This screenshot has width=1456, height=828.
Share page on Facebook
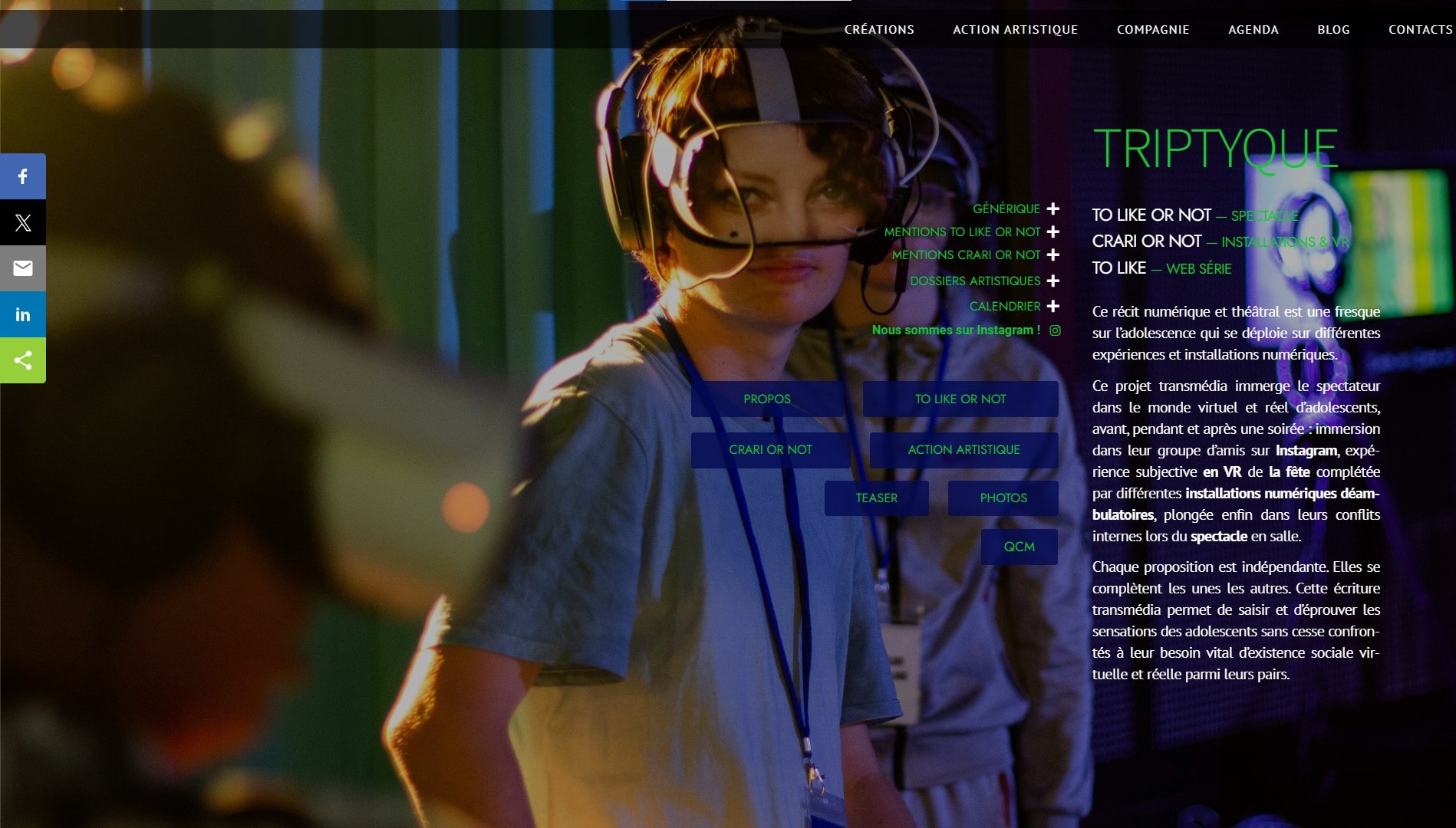coord(23,176)
